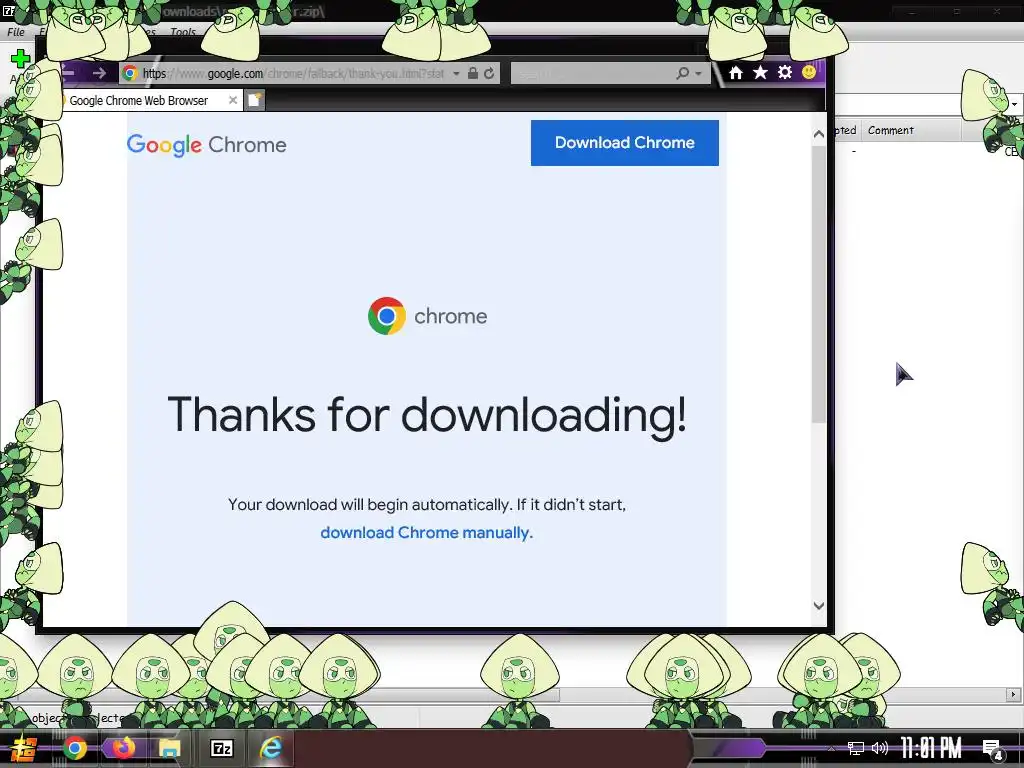Click the address bar URL field
Image resolution: width=1024 pixels, height=768 pixels.
tap(293, 73)
